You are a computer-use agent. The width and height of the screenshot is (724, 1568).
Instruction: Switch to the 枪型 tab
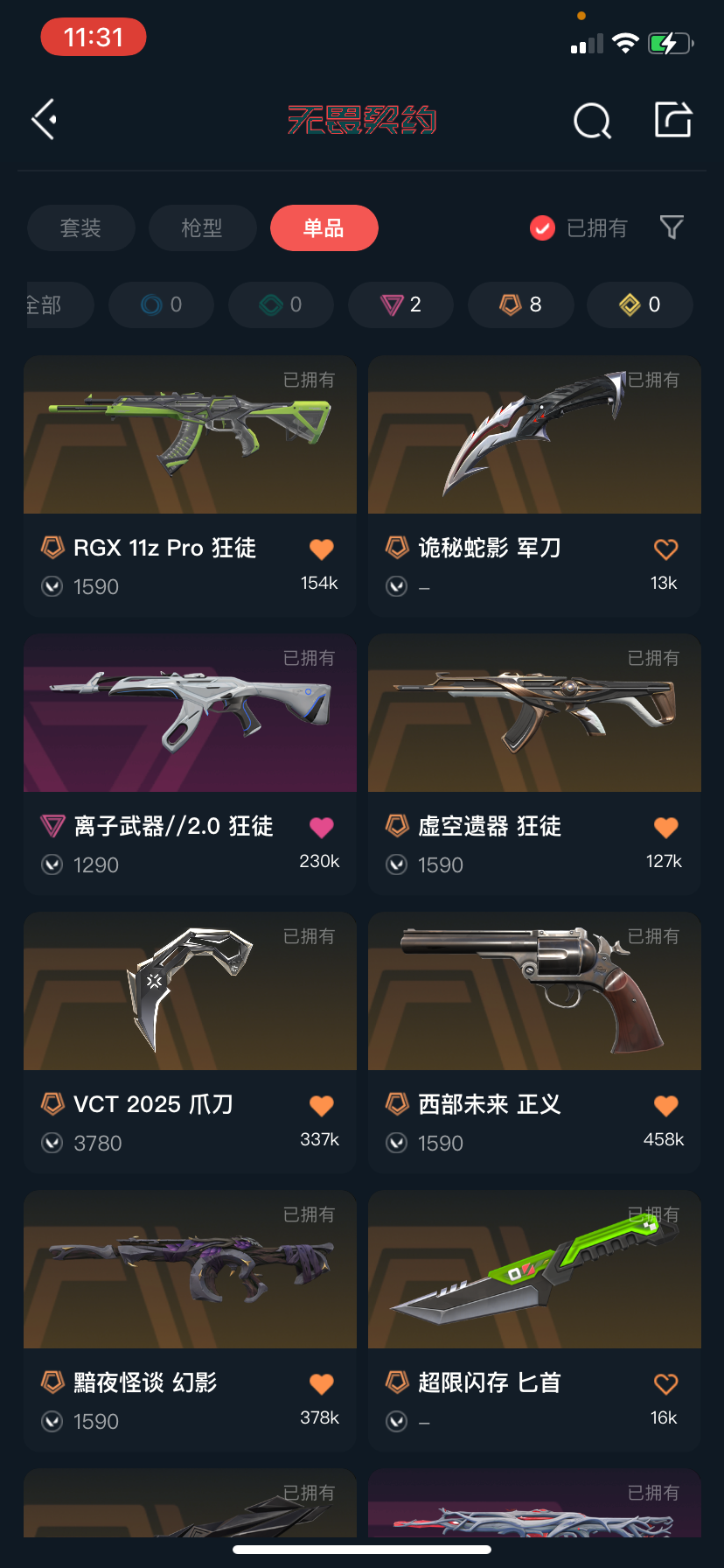(202, 228)
